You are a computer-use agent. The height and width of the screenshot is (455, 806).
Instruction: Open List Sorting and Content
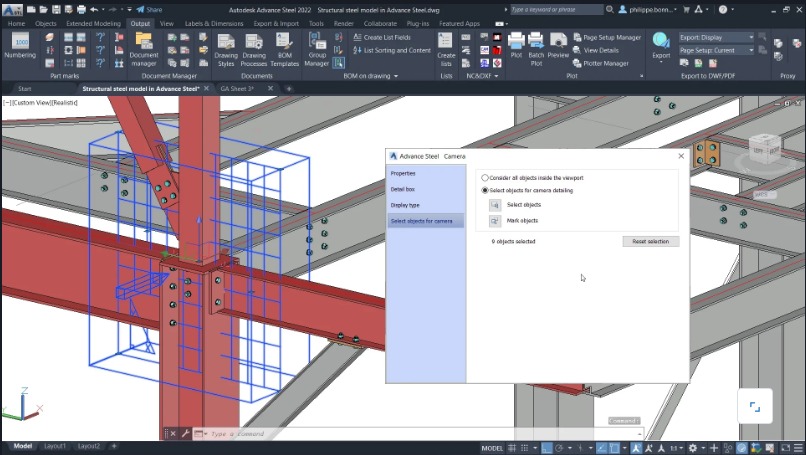click(392, 50)
